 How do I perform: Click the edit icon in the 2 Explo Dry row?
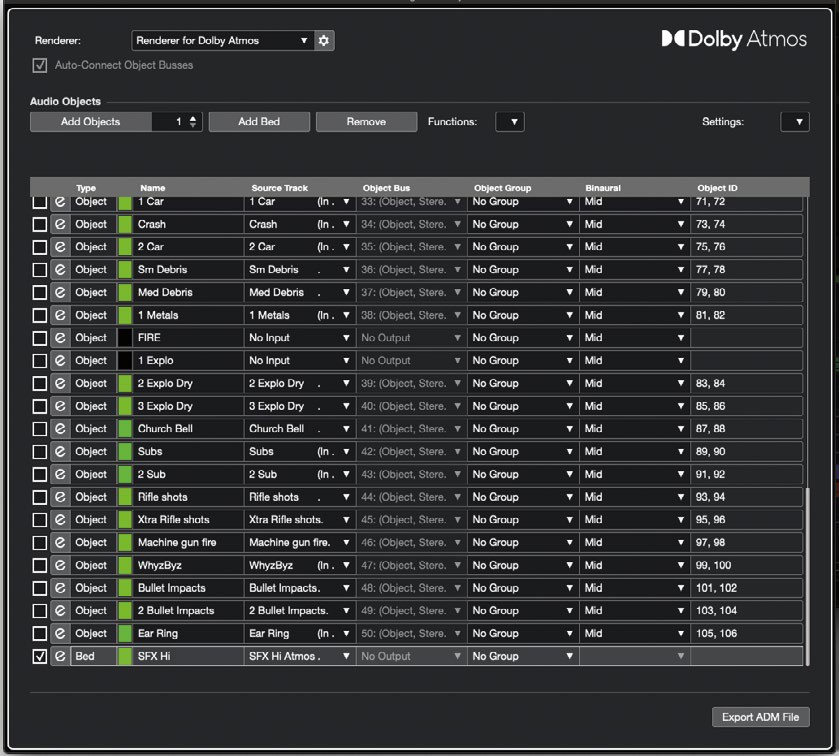coord(60,383)
